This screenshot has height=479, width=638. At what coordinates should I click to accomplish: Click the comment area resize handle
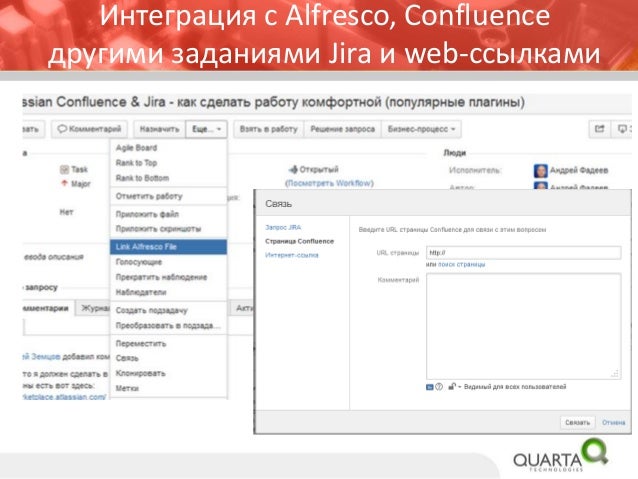coord(615,374)
